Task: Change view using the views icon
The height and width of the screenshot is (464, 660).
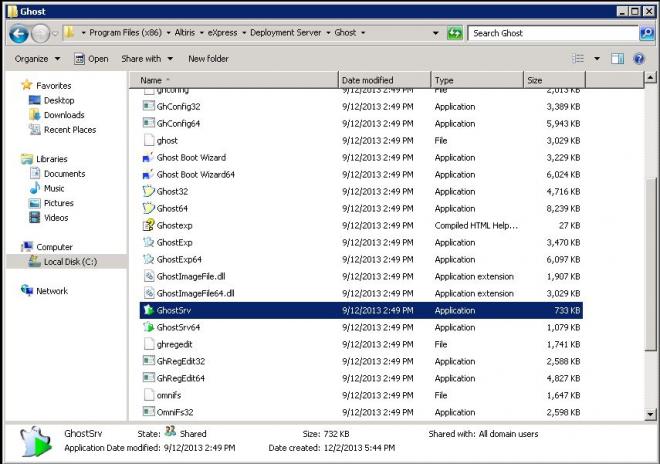Action: click(578, 59)
